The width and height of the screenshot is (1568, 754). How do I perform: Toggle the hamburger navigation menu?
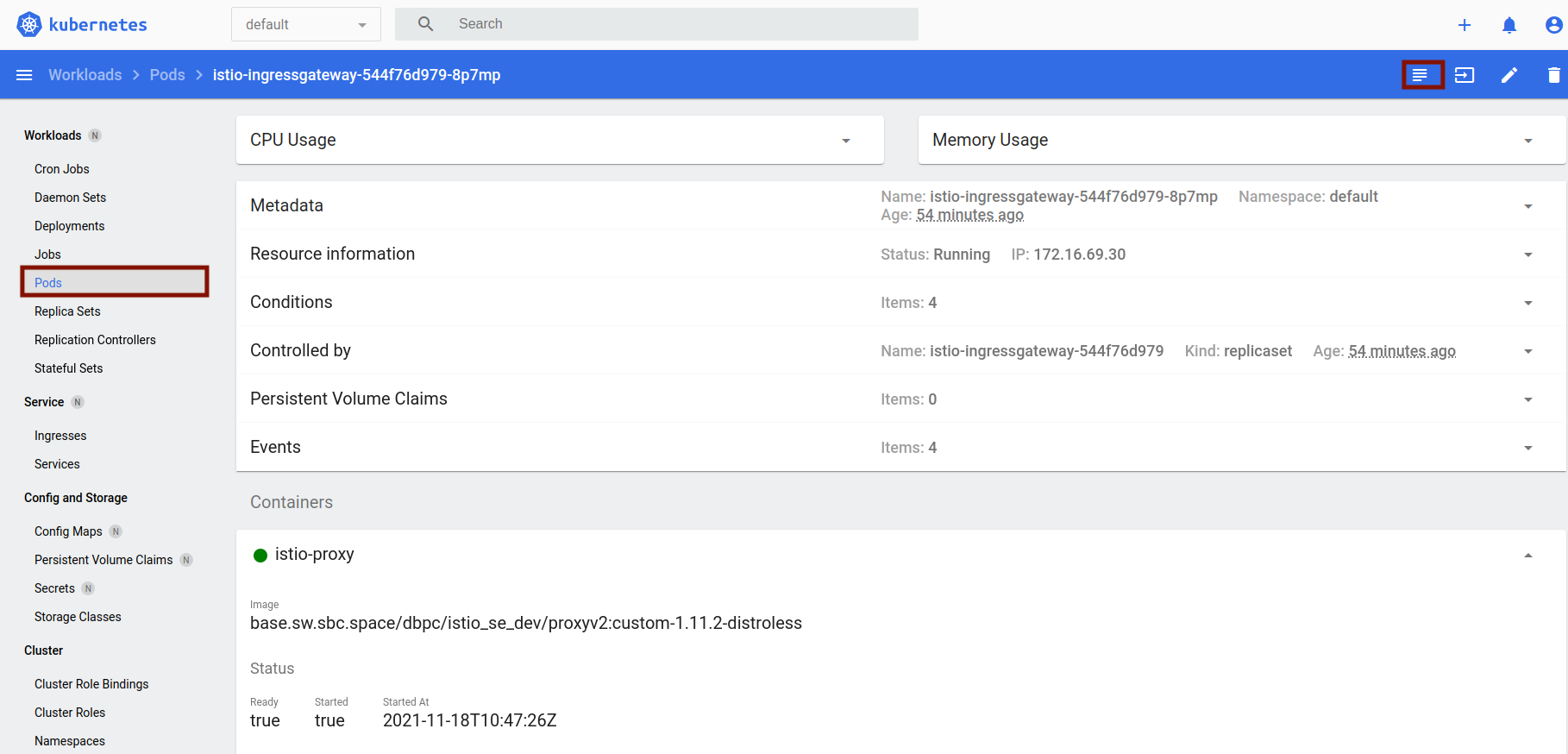[x=24, y=75]
